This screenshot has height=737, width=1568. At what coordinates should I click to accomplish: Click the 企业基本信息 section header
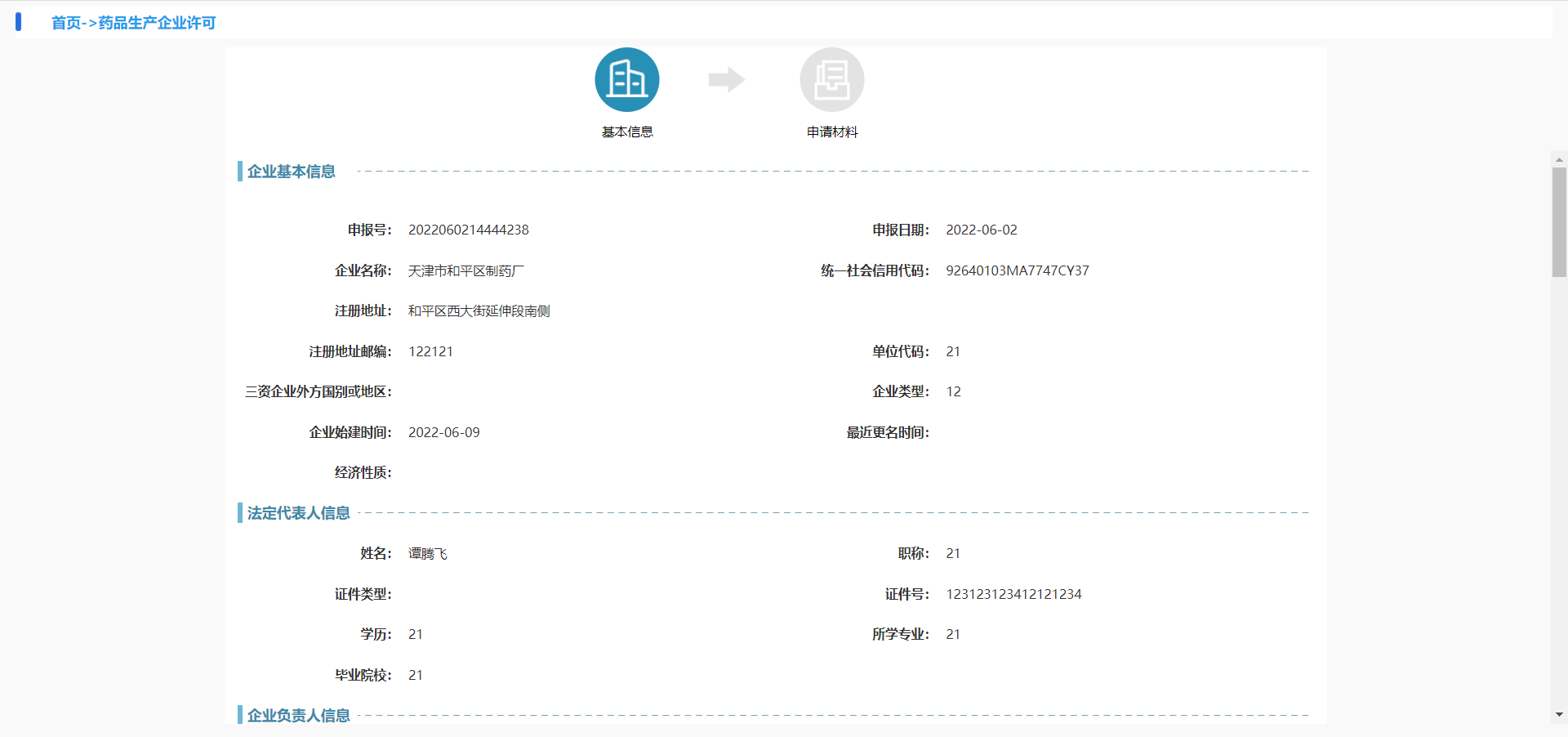click(x=291, y=172)
